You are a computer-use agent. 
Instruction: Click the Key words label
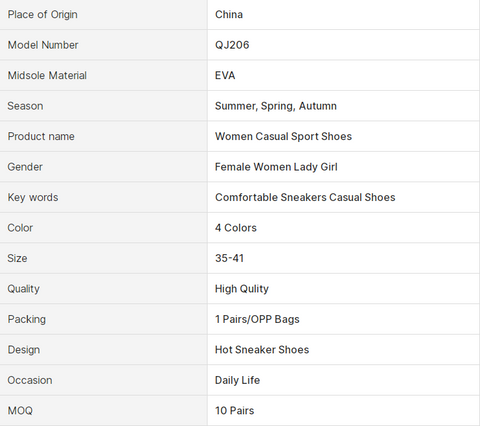click(33, 197)
